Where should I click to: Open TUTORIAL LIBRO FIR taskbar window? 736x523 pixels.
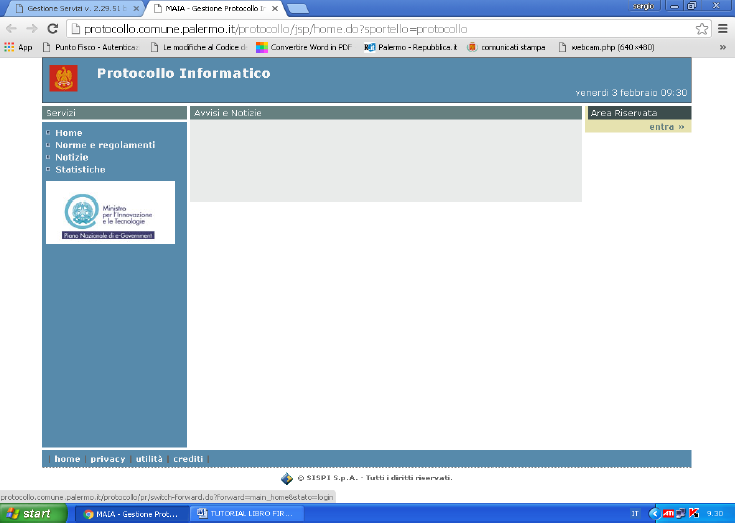(248, 514)
